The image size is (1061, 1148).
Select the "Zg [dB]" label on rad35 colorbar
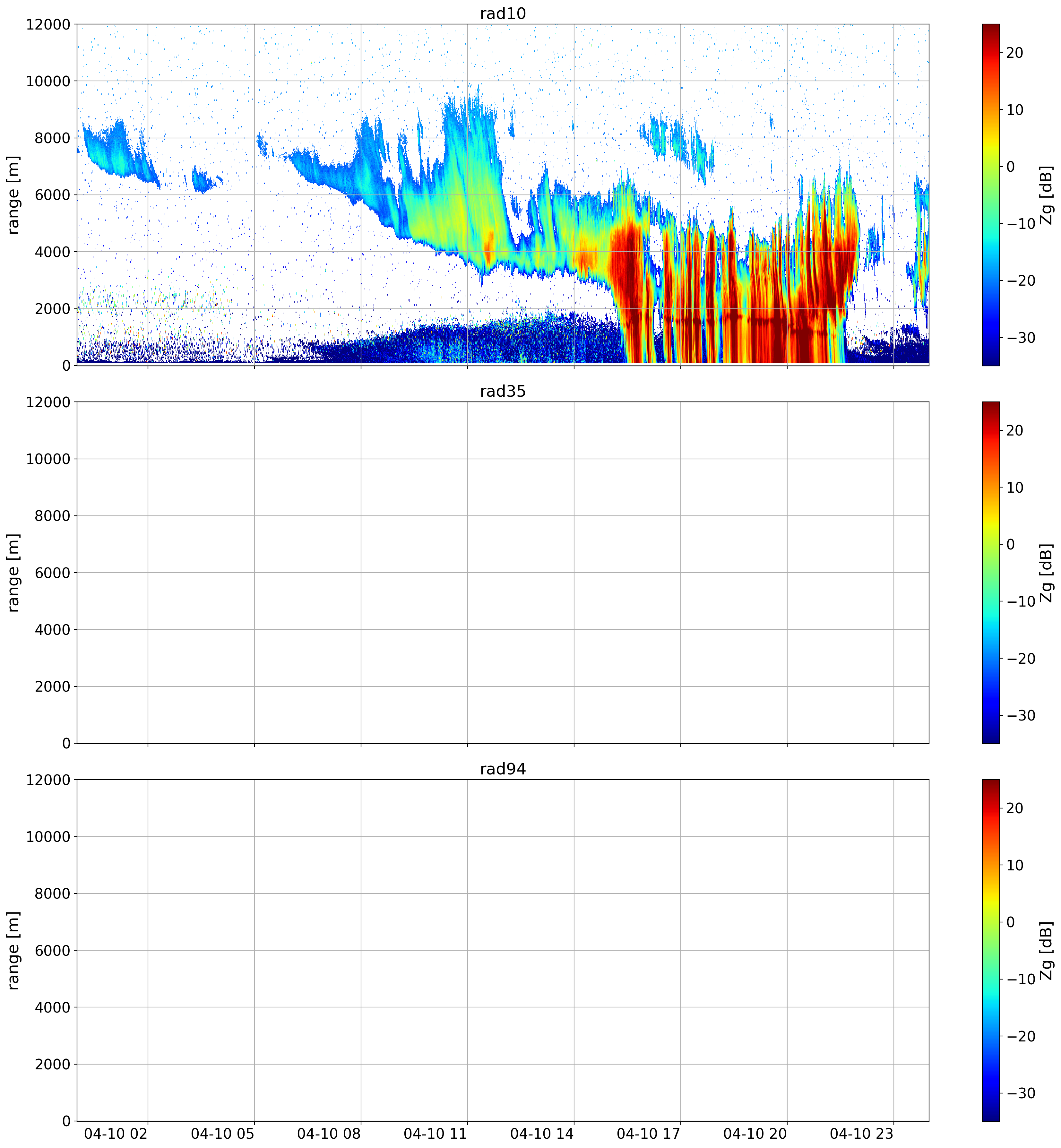pyautogui.click(x=1047, y=572)
